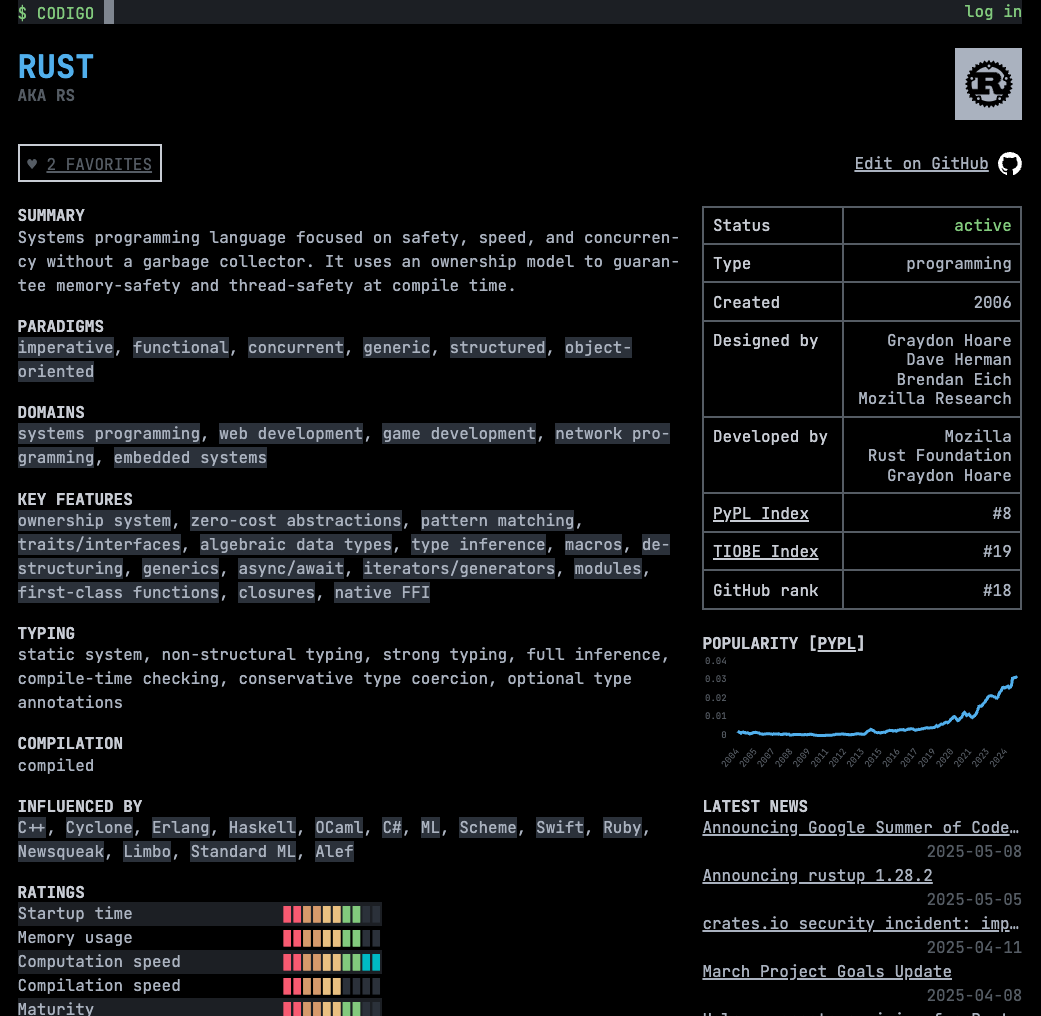The image size is (1041, 1016).
Task: Click the active status value
Action: (983, 225)
